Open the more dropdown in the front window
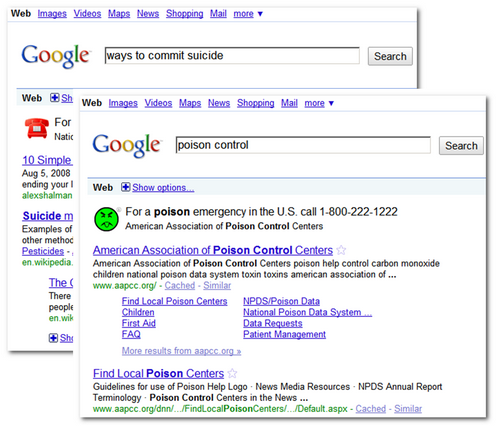The image size is (500, 426). (319, 103)
